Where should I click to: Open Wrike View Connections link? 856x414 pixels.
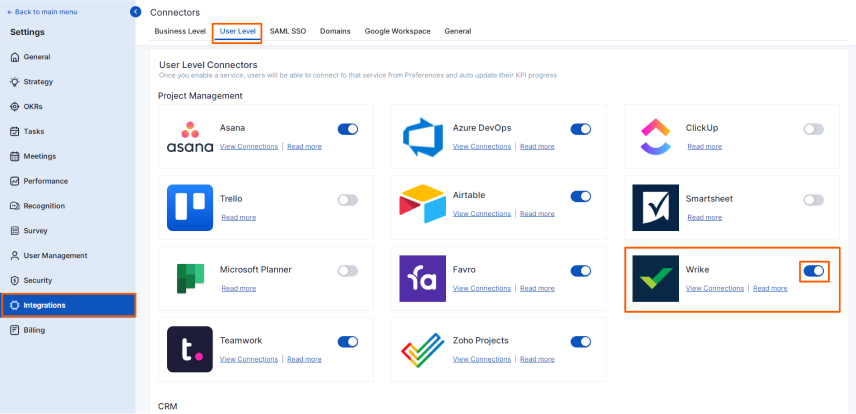715,288
